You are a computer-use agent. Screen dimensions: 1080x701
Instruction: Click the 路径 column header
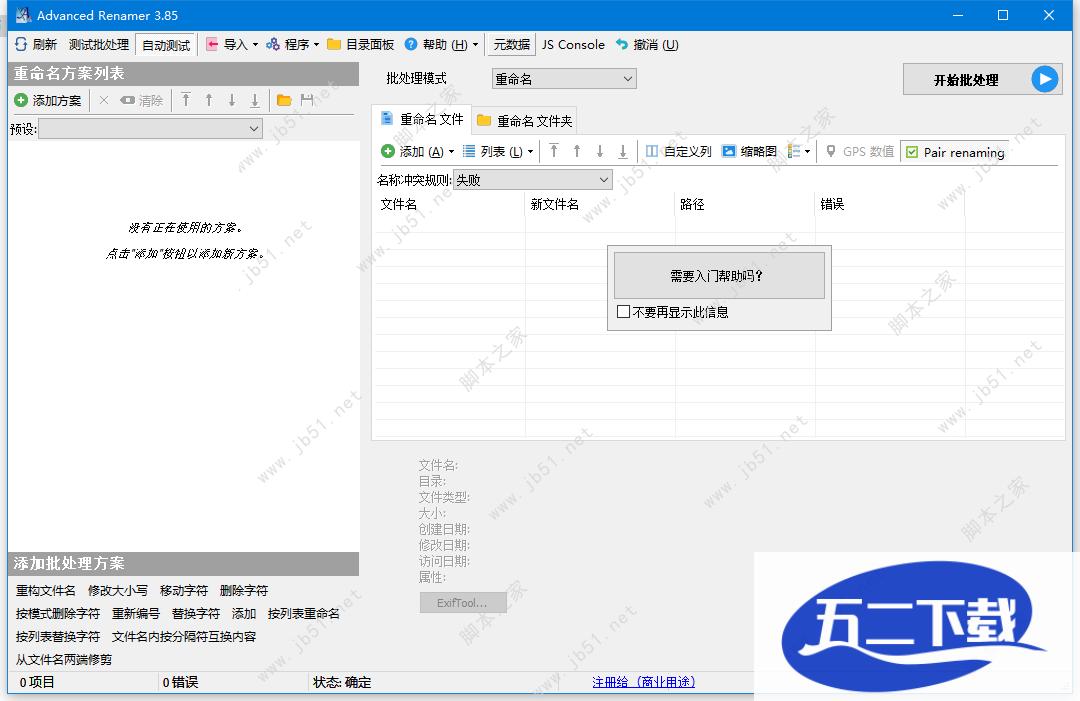click(x=745, y=205)
